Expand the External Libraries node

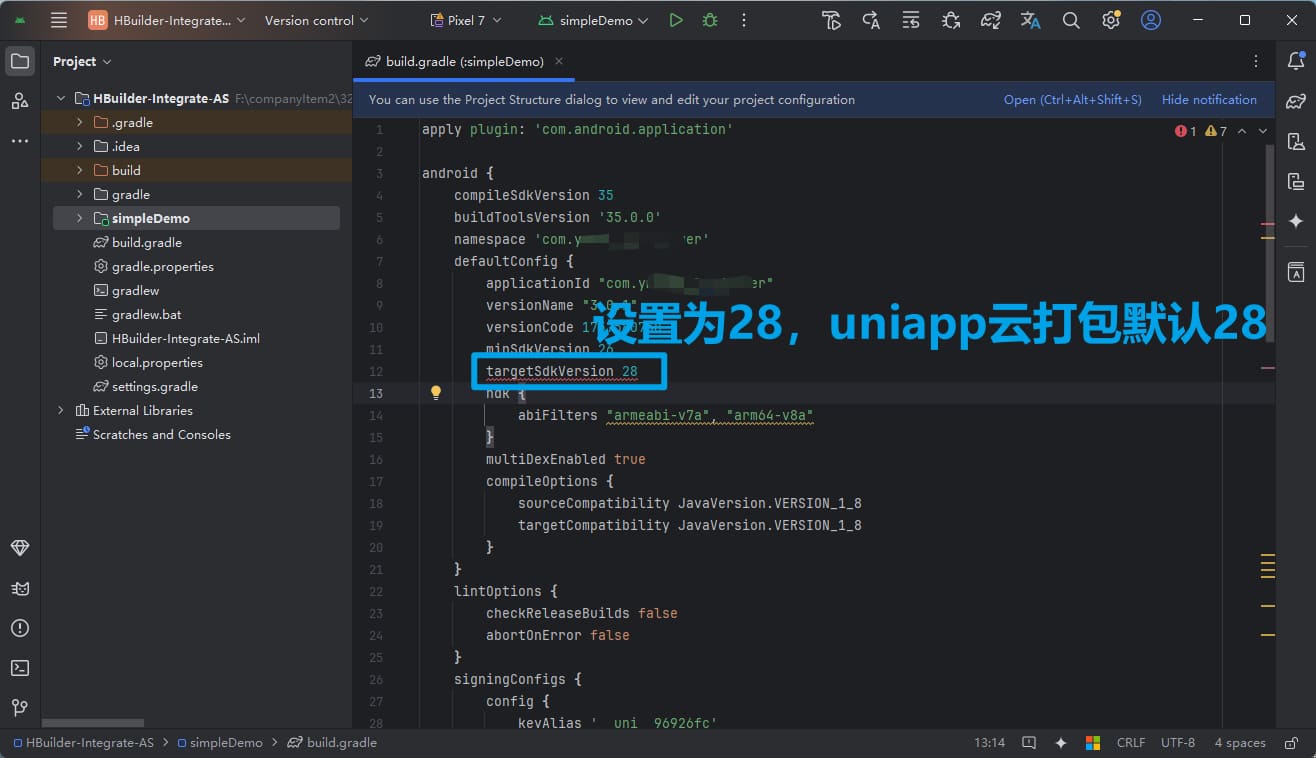click(x=61, y=411)
